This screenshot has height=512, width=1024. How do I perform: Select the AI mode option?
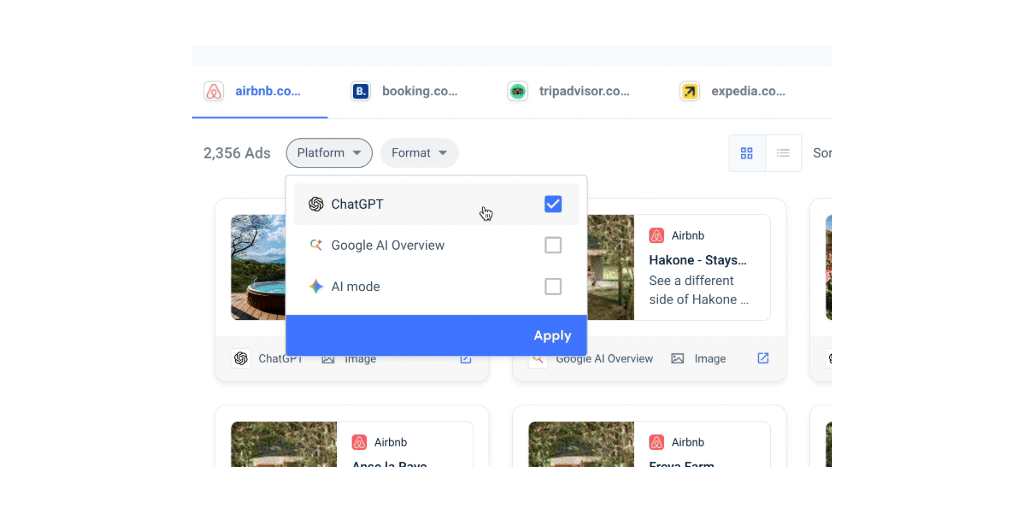[x=436, y=287]
